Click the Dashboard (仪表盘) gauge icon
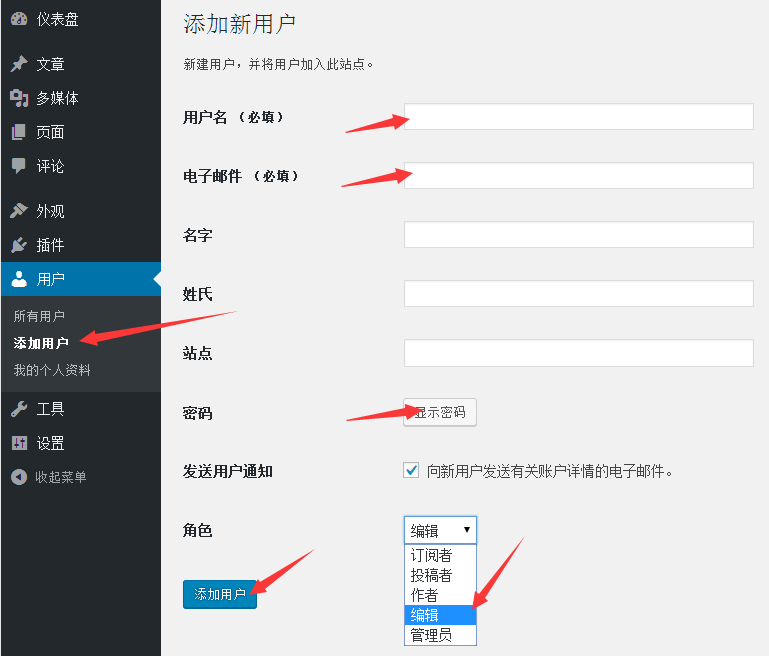Viewport: 769px width, 656px height. [x=19, y=19]
